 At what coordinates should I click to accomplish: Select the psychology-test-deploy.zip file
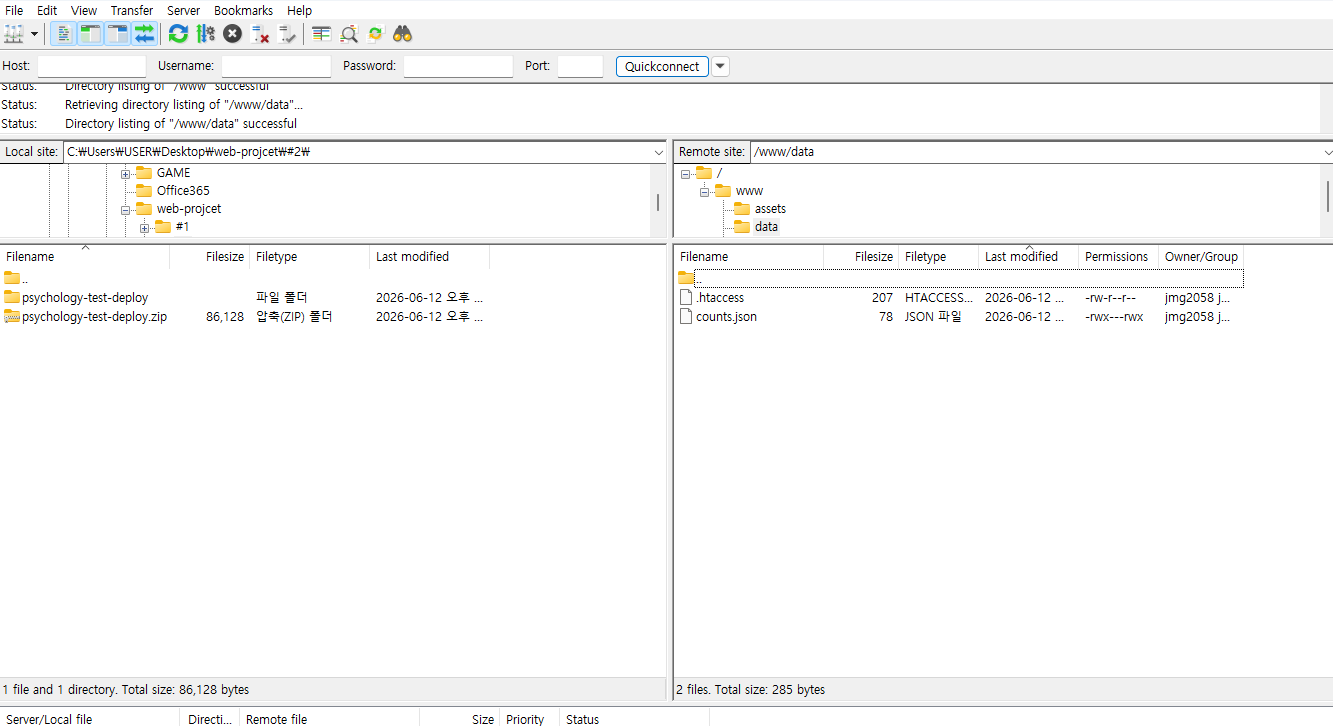(x=94, y=317)
